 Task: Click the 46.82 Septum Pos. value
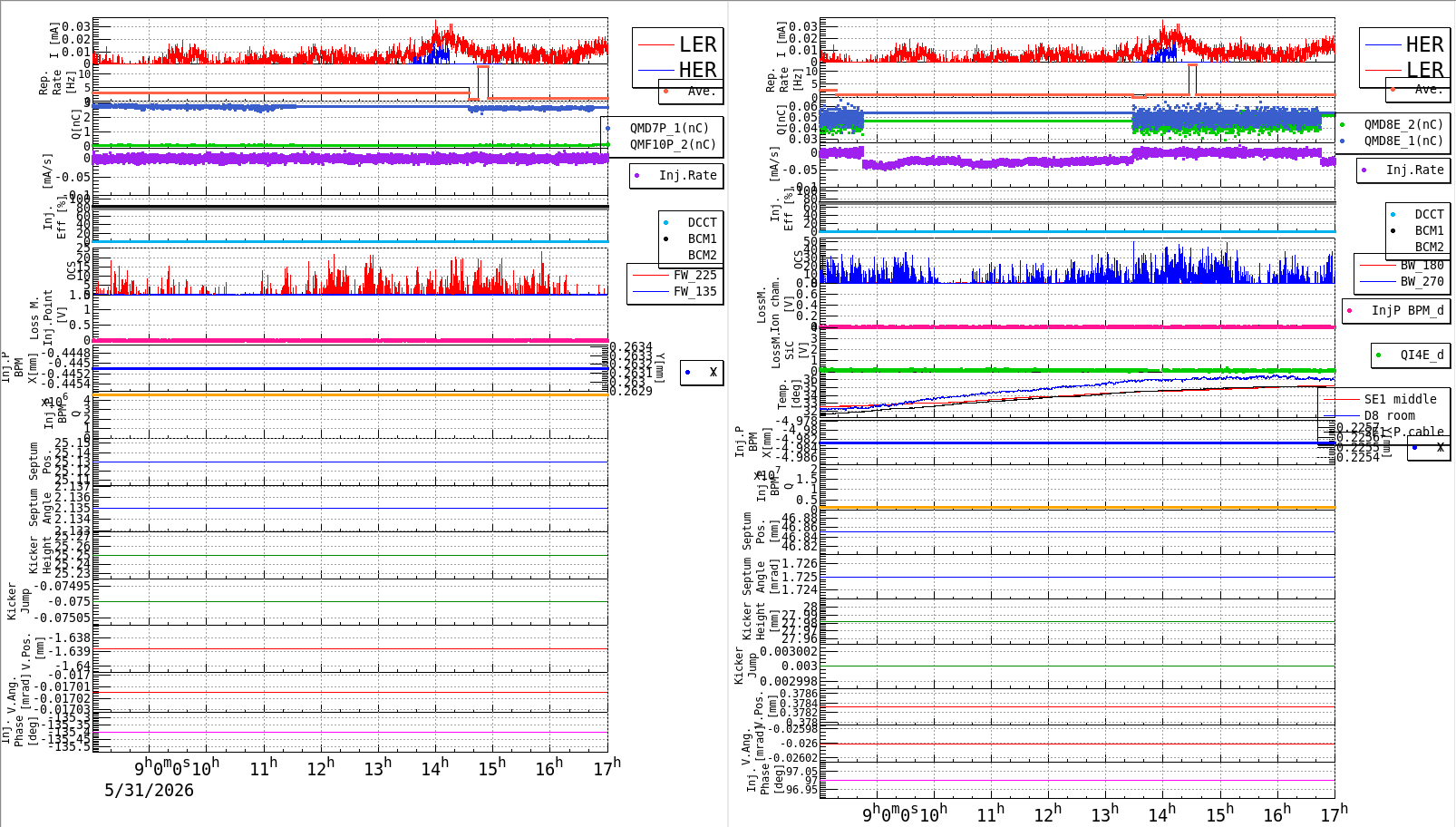(800, 546)
